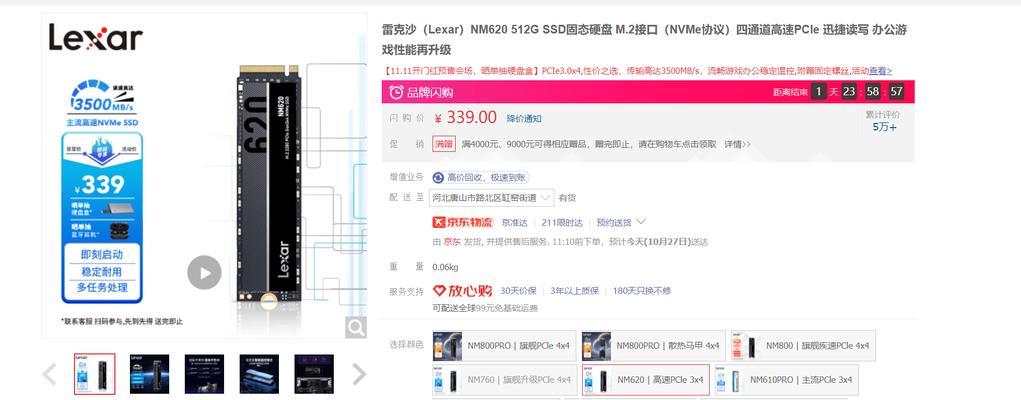Screen dimensions: 1021x400
Task: Click 5万+ cumulative reviews count
Action: point(884,127)
